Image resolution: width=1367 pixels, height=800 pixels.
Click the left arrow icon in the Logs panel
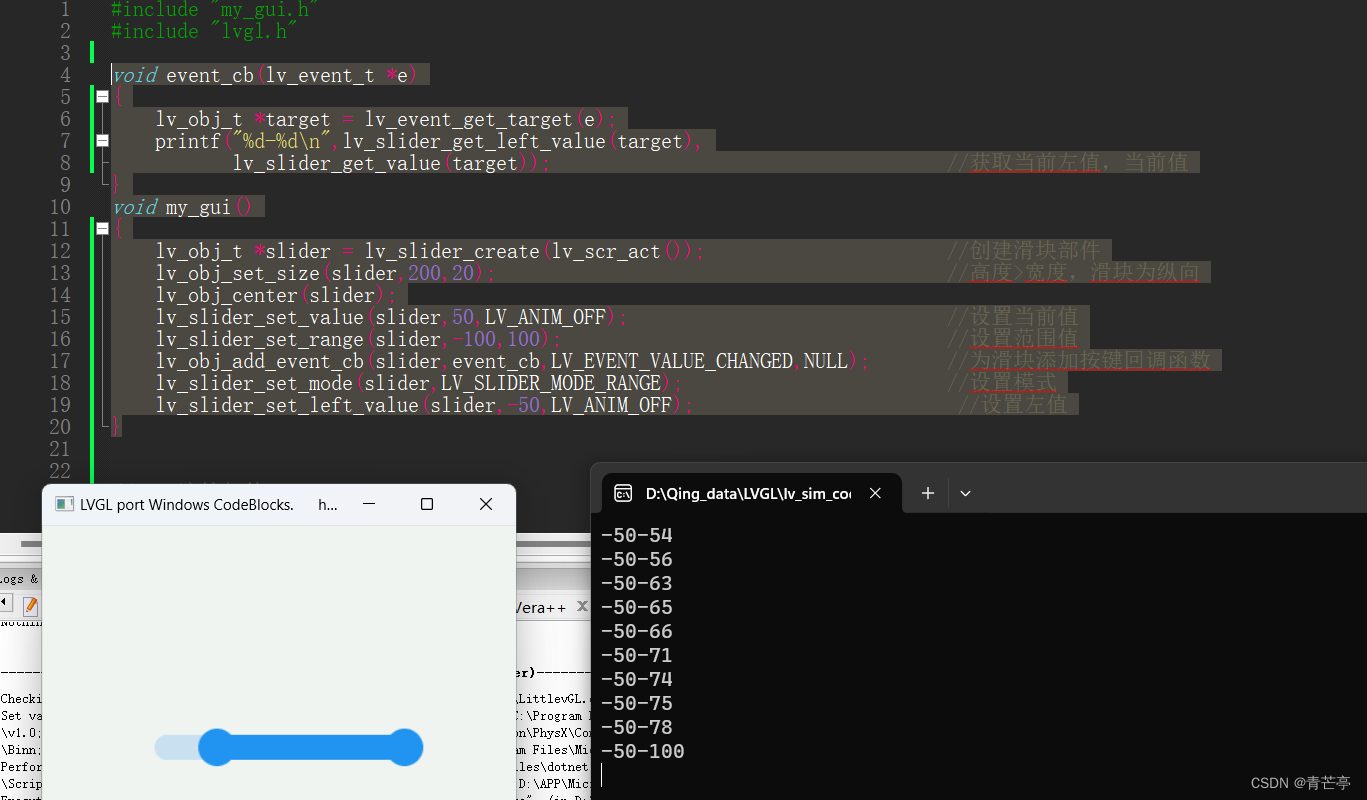pyautogui.click(x=6, y=604)
